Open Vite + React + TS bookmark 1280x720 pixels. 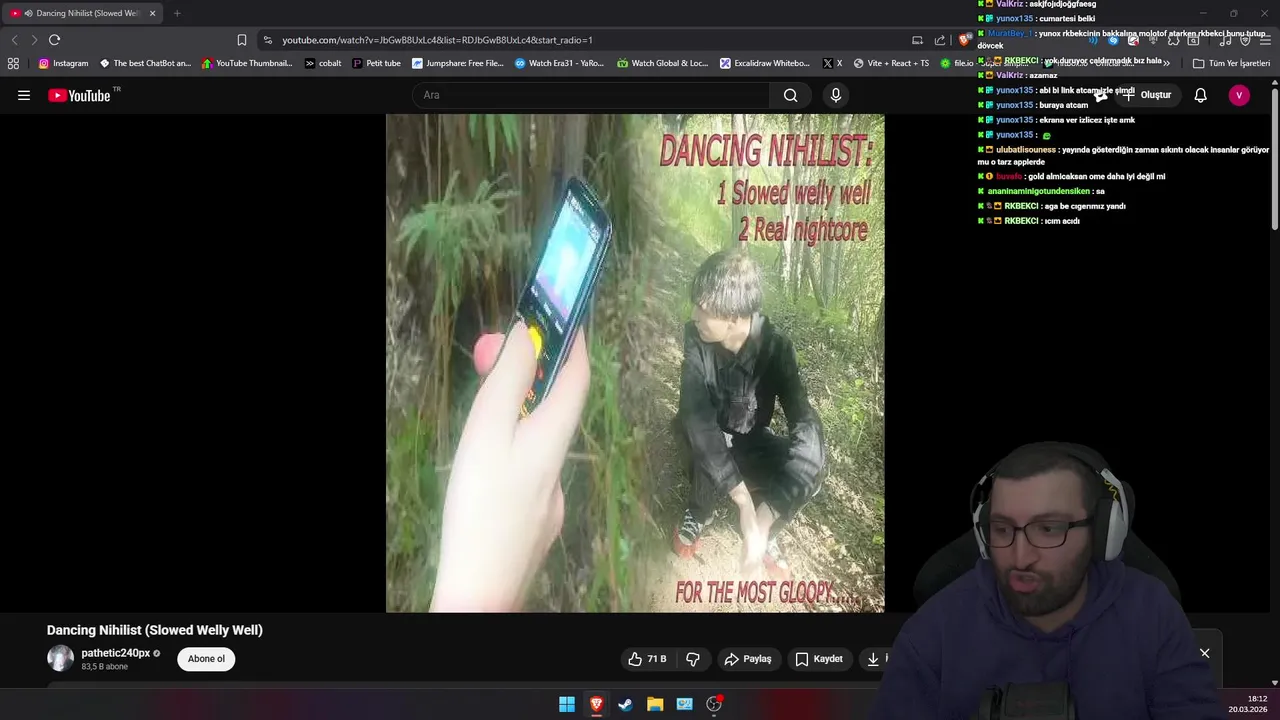coord(891,63)
